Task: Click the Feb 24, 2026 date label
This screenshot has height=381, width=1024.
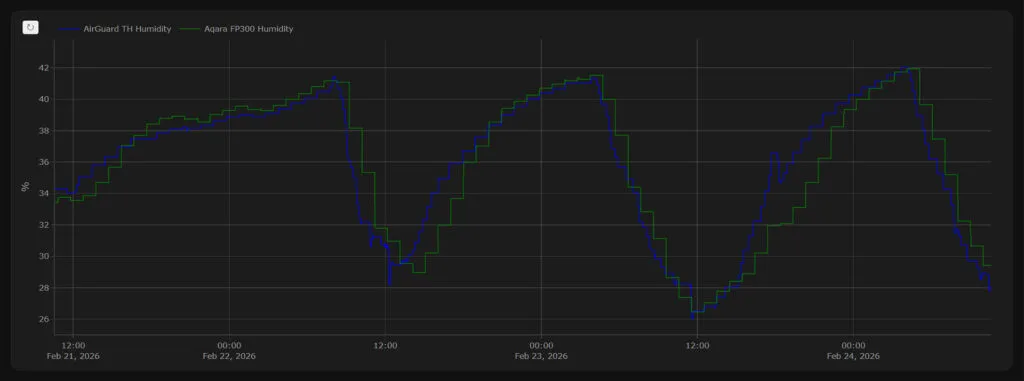Action: click(854, 356)
